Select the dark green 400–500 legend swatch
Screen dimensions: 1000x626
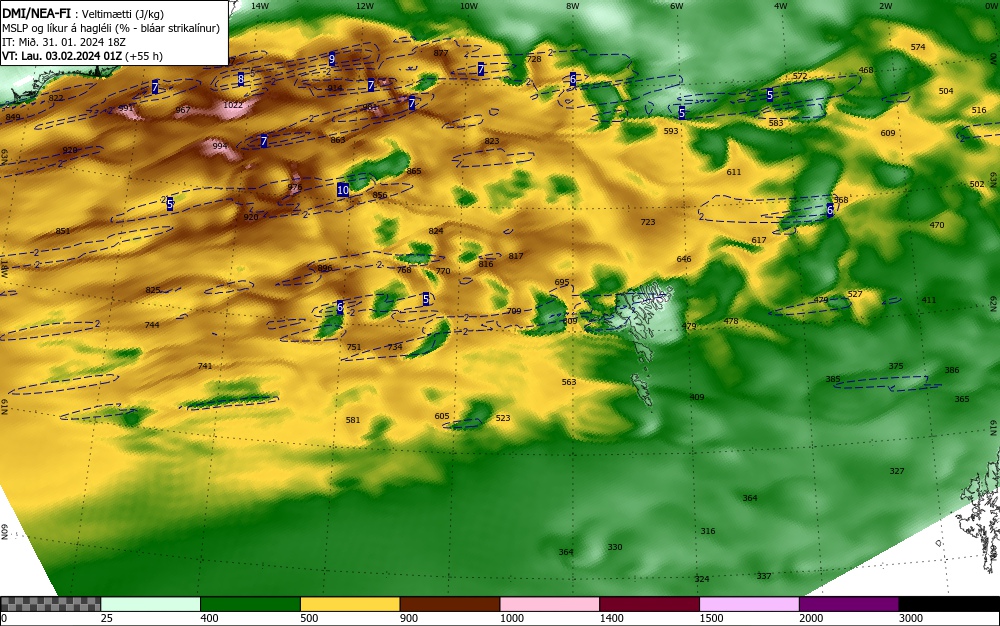(x=250, y=604)
